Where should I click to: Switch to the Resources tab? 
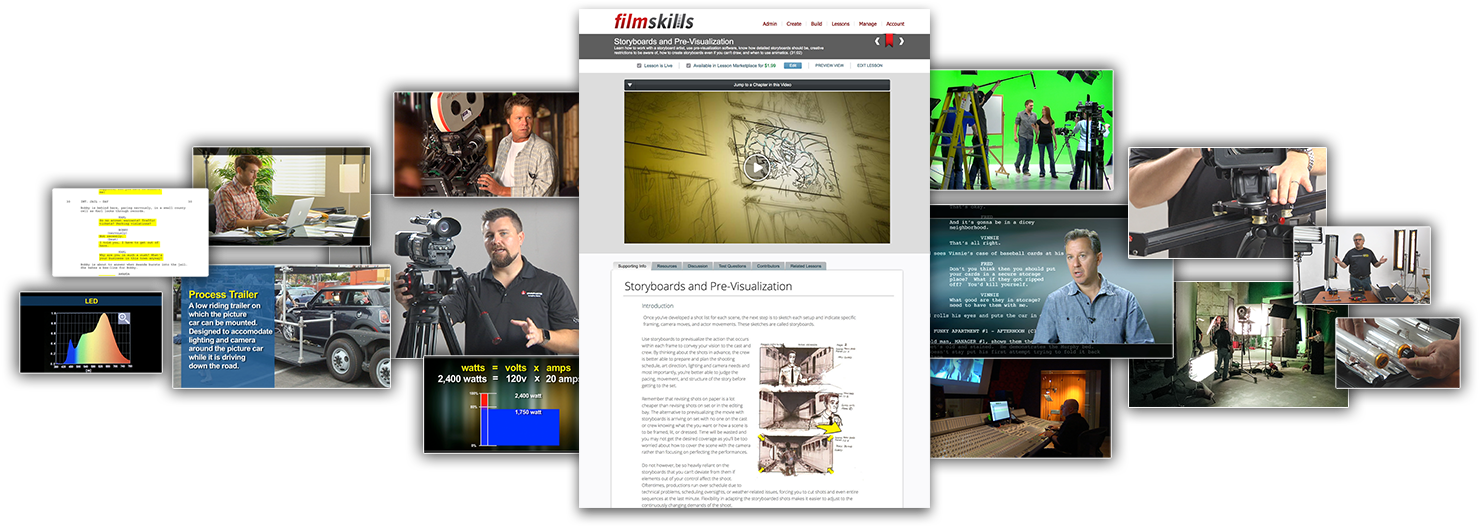click(x=667, y=266)
